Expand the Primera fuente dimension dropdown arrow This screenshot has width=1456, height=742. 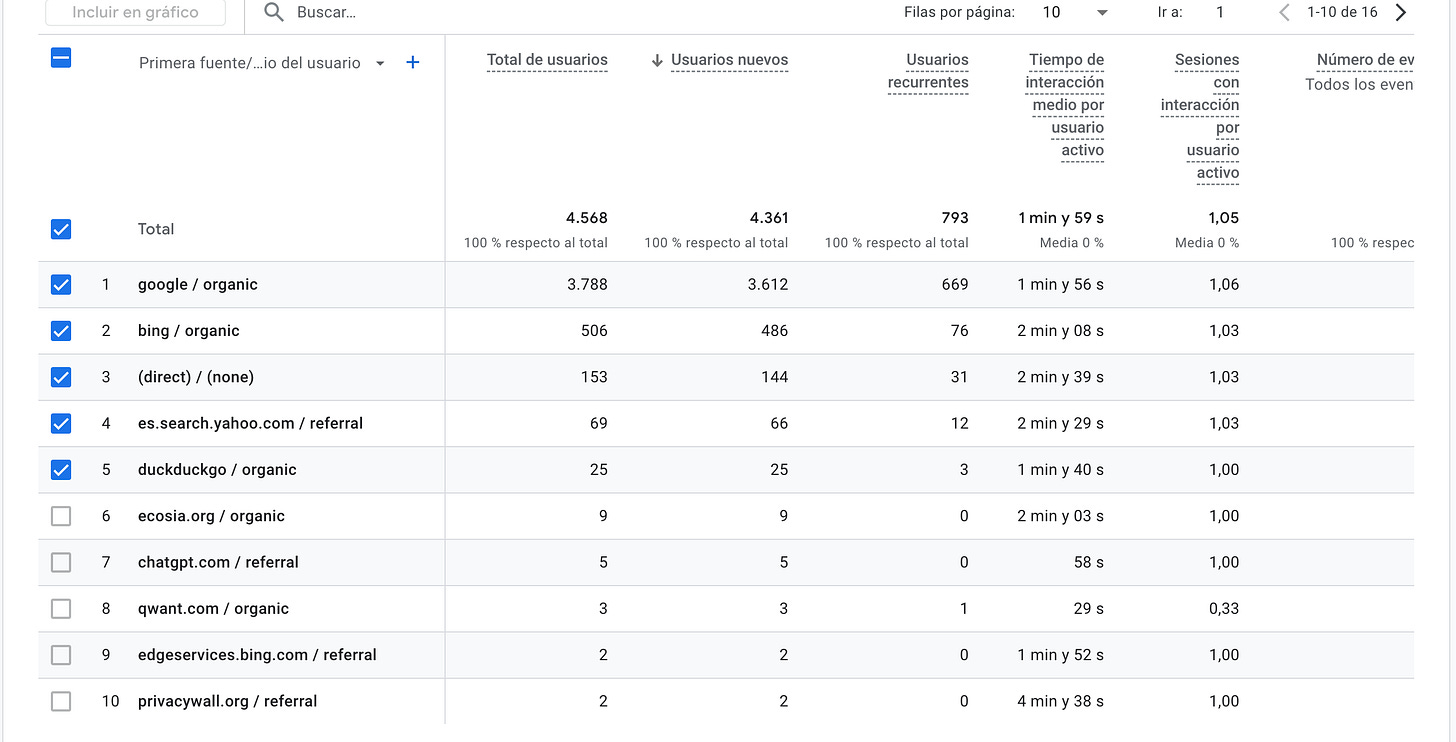(x=380, y=63)
